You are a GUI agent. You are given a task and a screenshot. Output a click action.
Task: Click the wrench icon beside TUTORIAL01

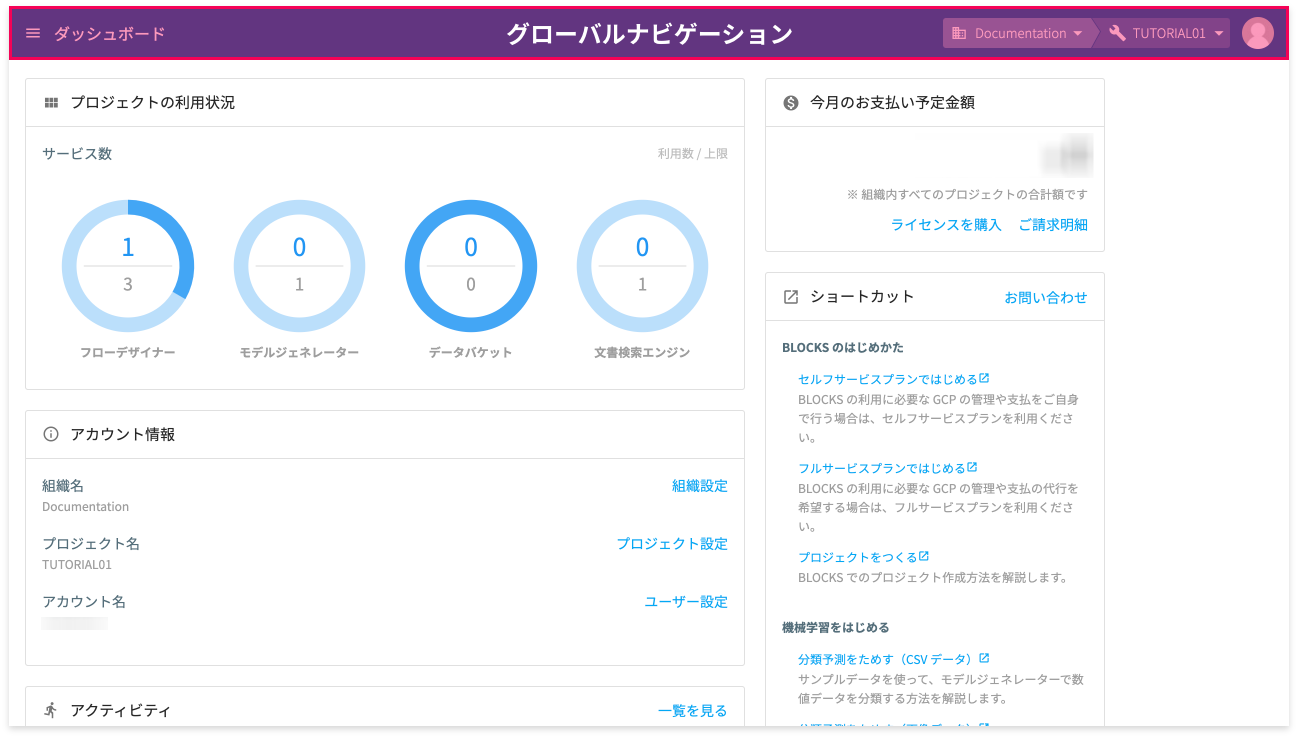click(1117, 33)
